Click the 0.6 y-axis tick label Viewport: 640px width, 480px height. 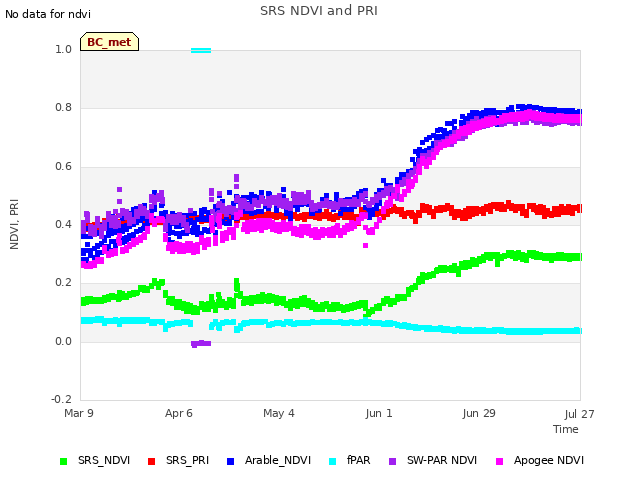(x=63, y=166)
